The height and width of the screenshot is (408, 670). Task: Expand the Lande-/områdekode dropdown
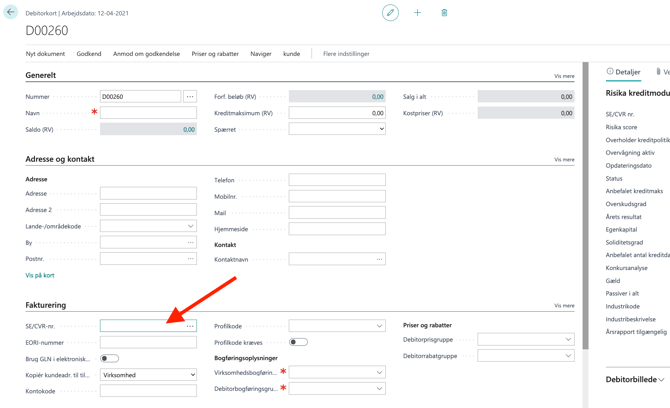point(148,226)
